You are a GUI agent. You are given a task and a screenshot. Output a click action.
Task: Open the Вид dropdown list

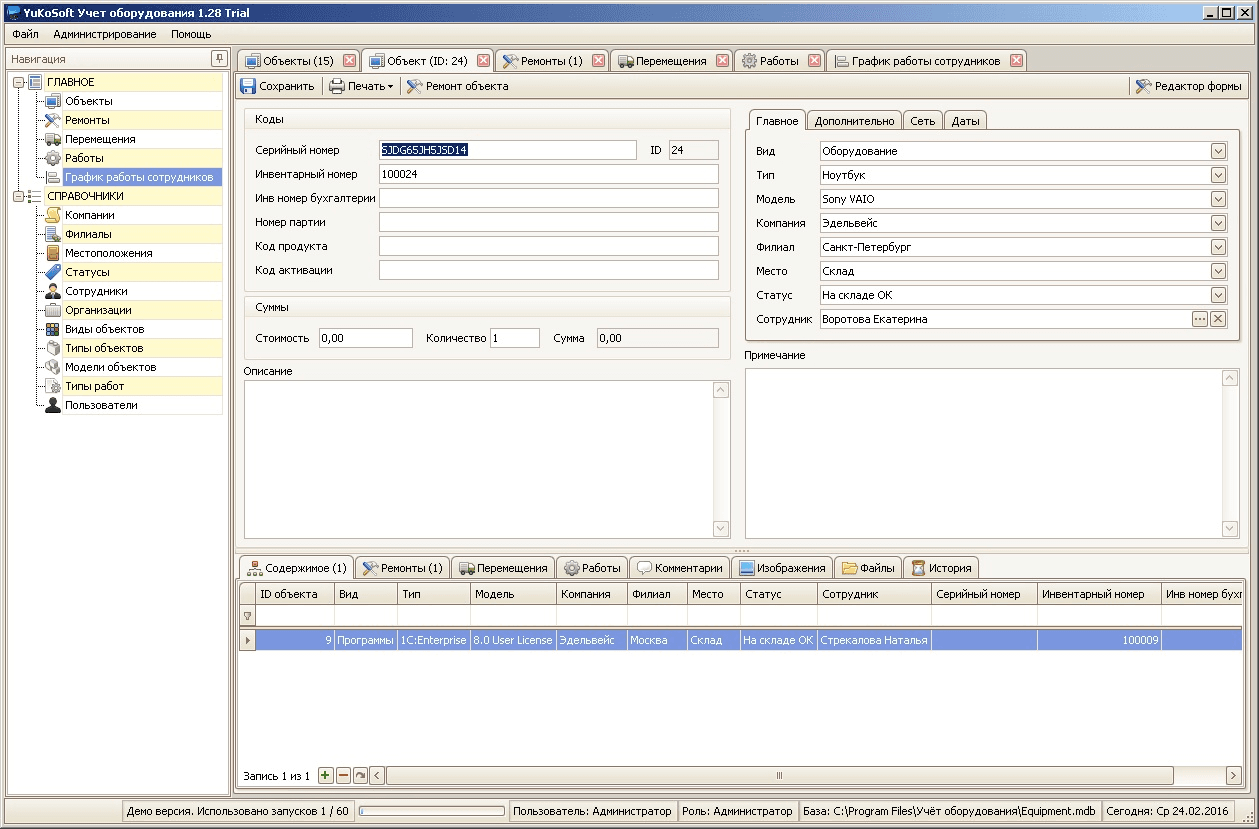(1218, 151)
